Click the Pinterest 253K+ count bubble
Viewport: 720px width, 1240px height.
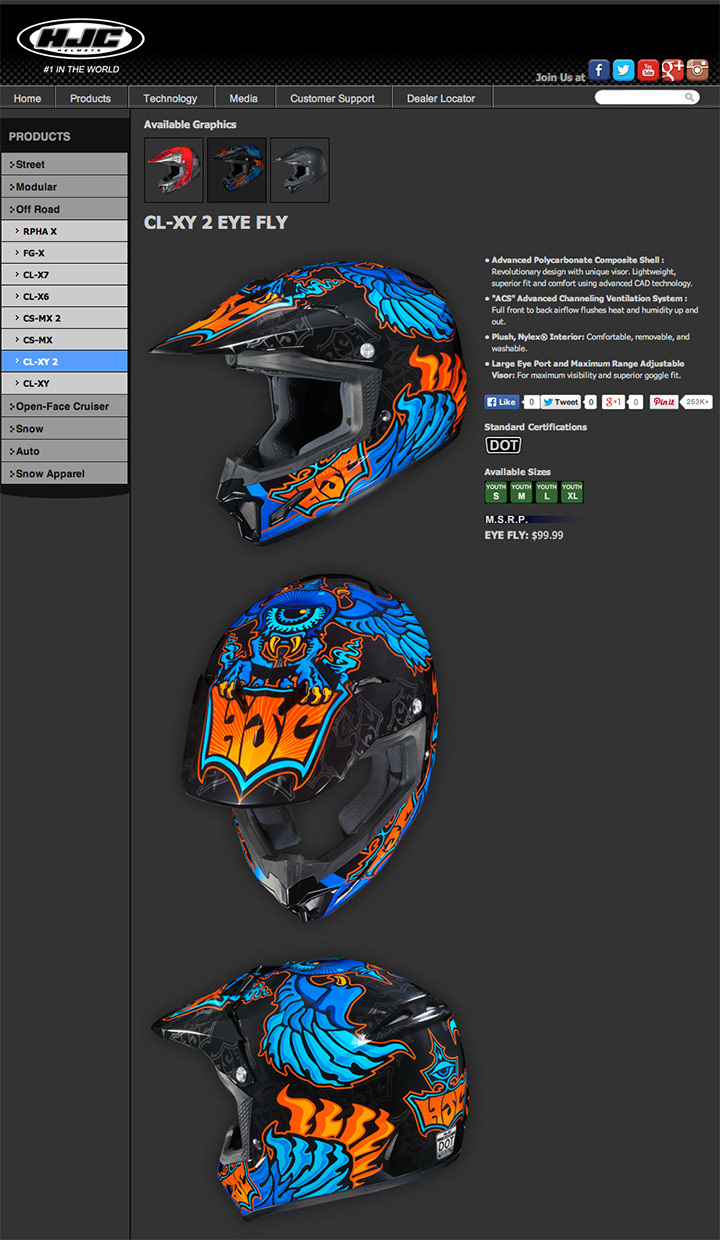click(697, 402)
